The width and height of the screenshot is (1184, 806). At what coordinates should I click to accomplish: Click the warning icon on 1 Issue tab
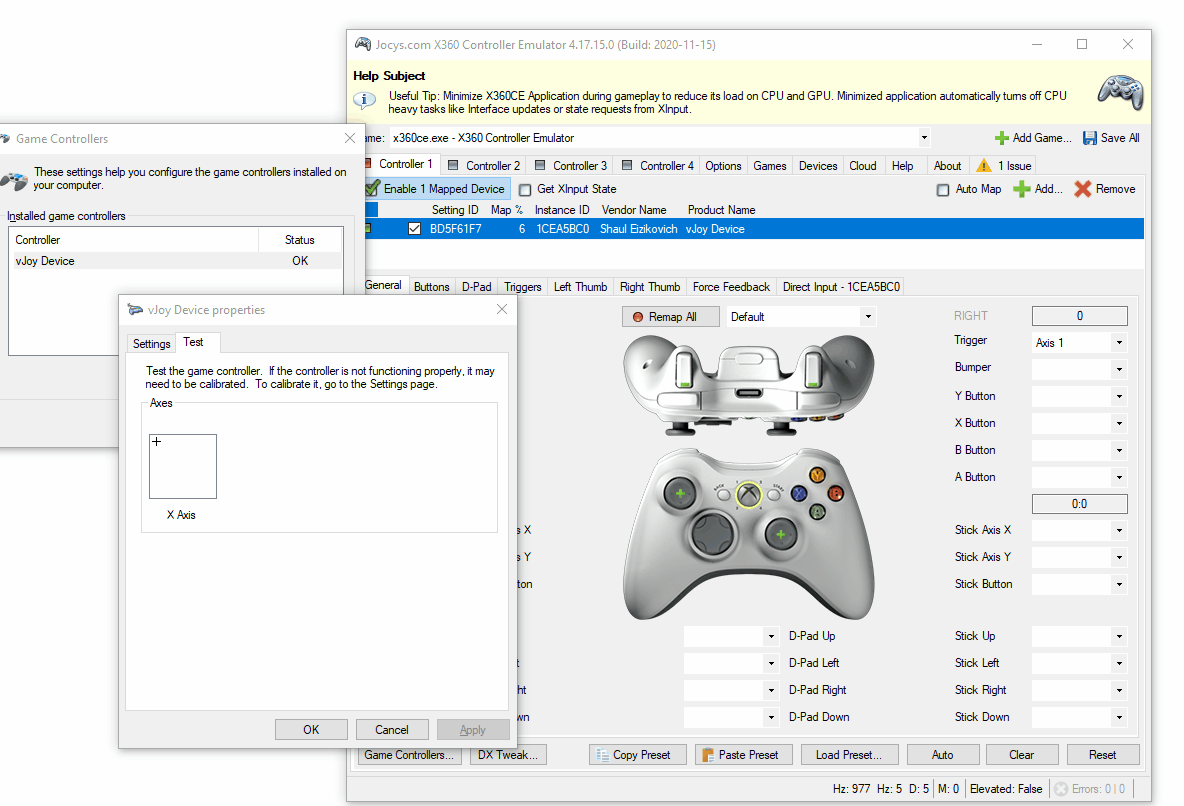pos(983,165)
